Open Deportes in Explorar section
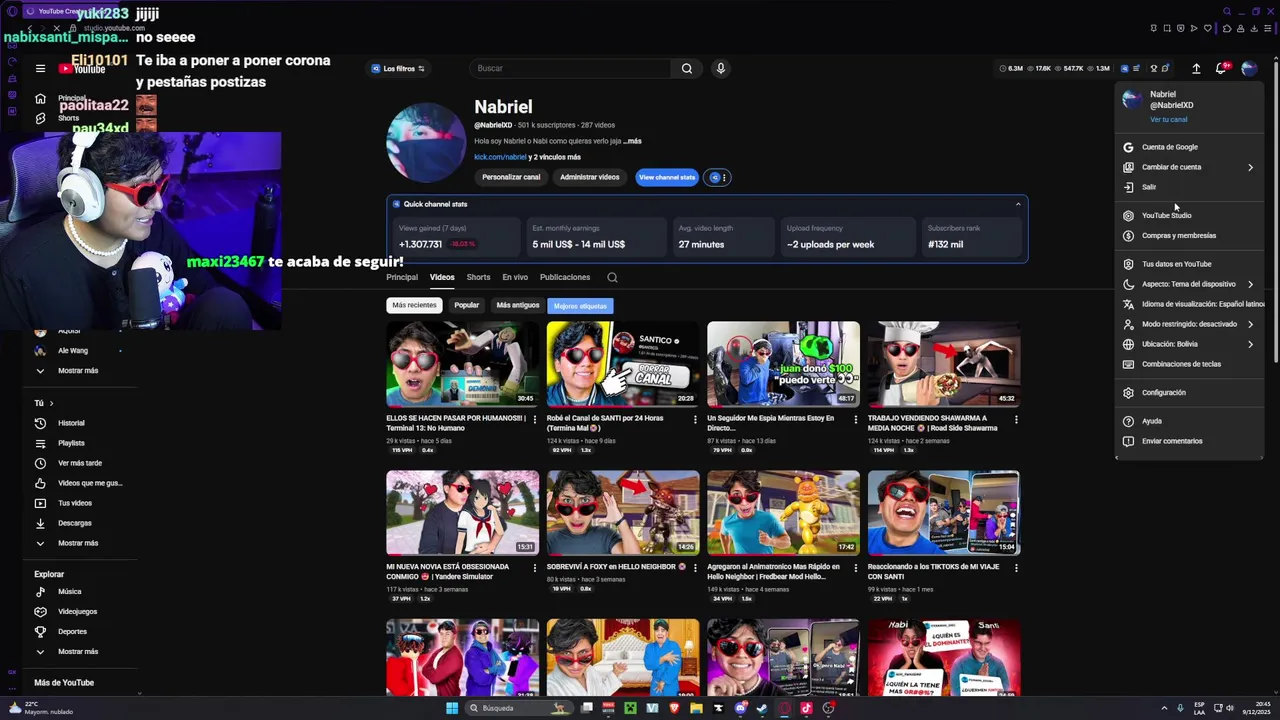1280x720 pixels. pos(72,631)
